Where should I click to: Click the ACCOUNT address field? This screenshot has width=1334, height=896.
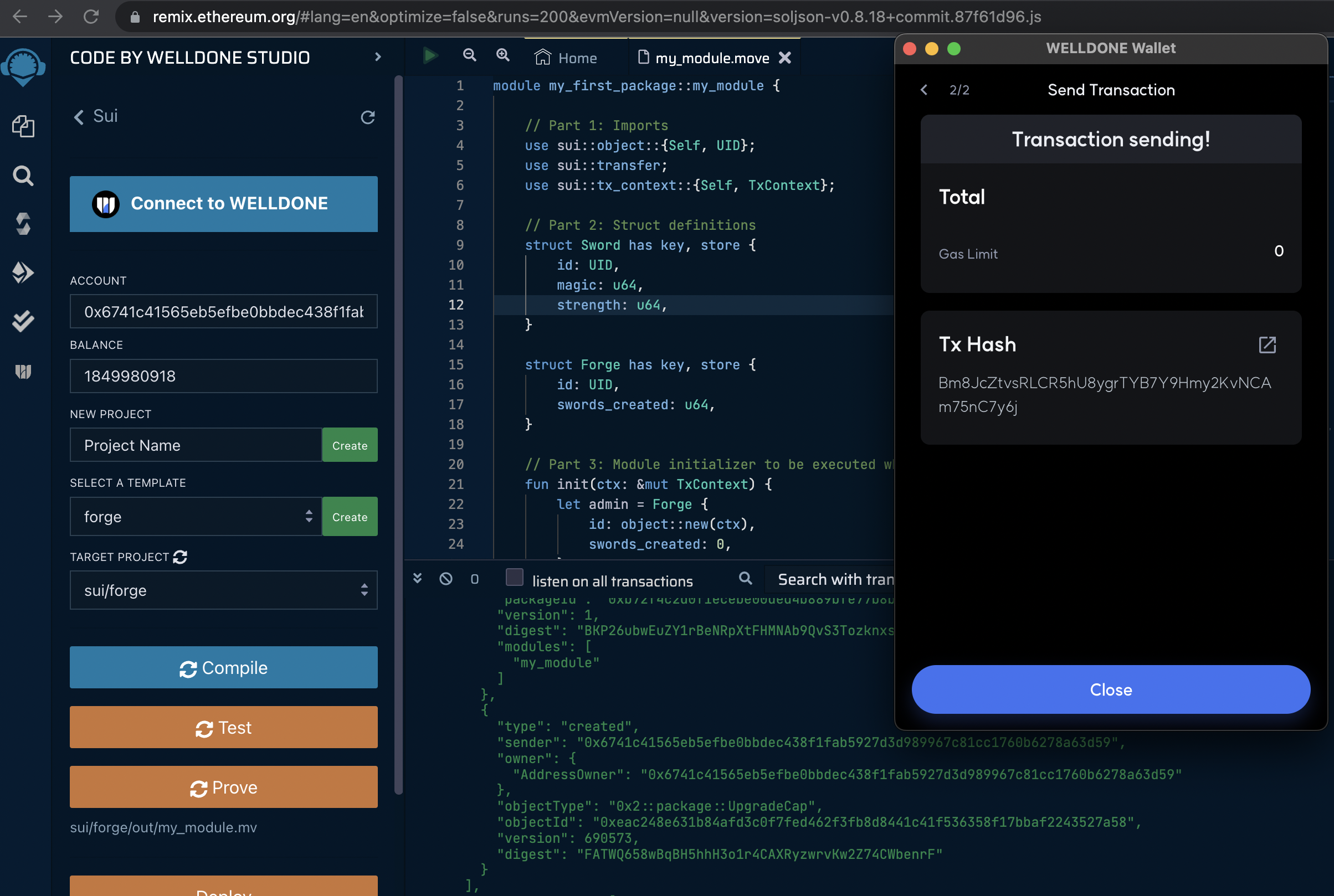(x=223, y=312)
